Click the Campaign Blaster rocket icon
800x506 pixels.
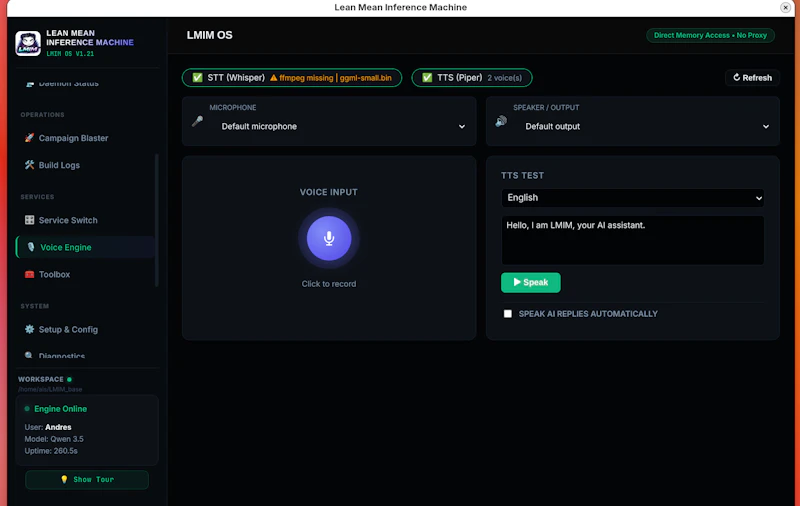pos(30,138)
